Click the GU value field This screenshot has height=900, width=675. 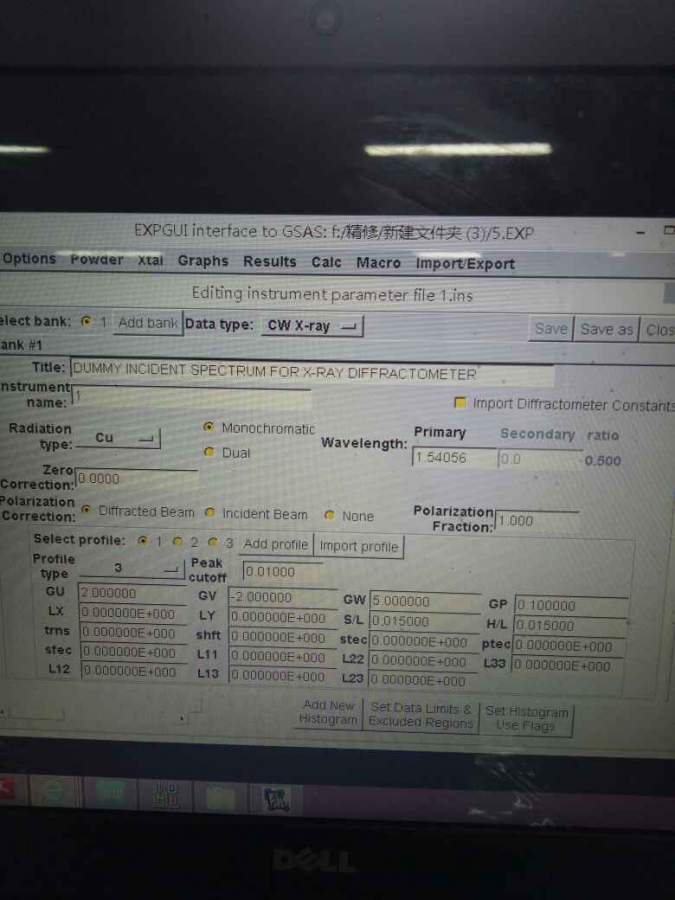(x=133, y=593)
